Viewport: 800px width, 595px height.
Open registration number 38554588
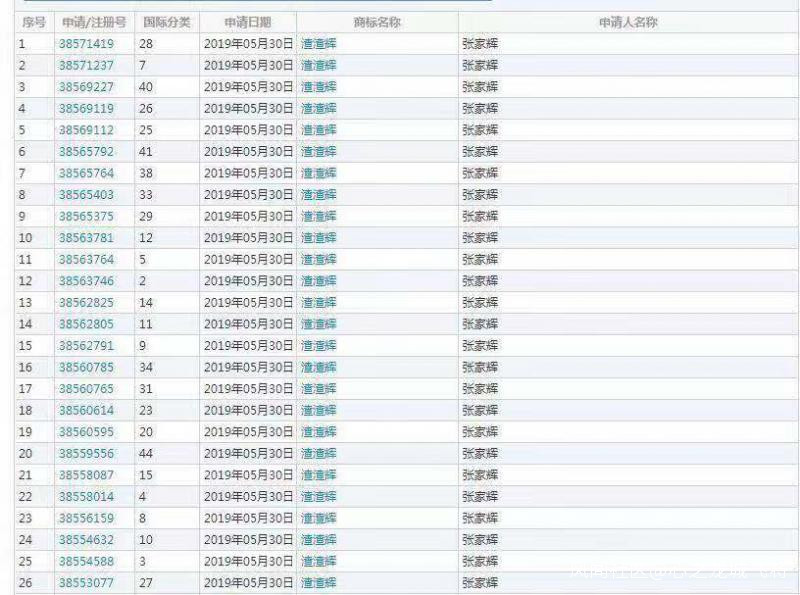[86, 561]
